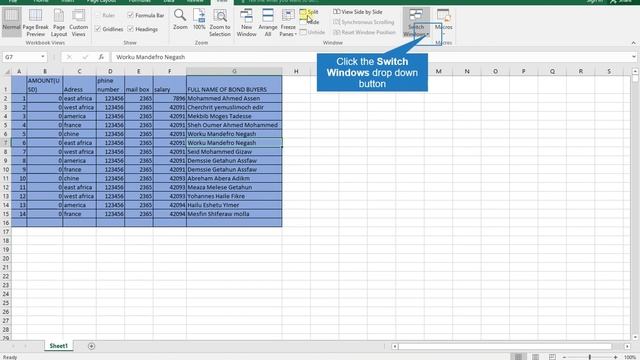Collapse the ribbon
Viewport: 640px width, 360px height.
pyautogui.click(x=633, y=43)
